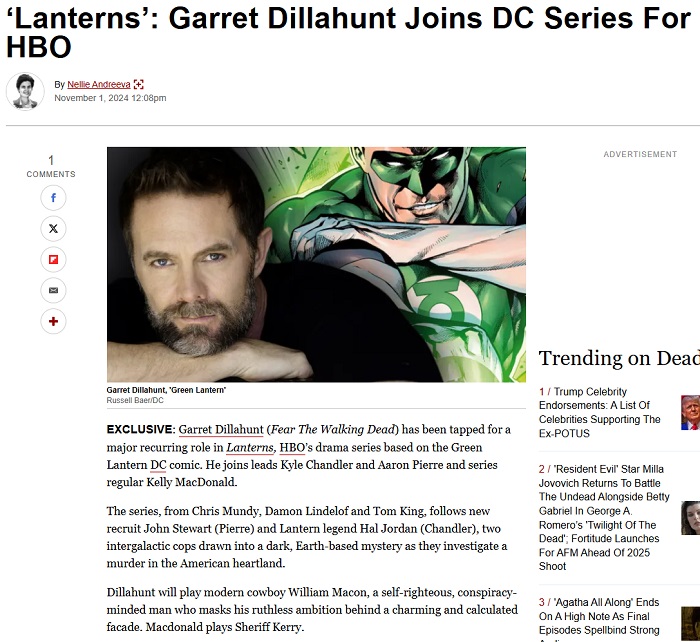Click Trump thumbnail in trending list
The image size is (700, 642).
(690, 413)
